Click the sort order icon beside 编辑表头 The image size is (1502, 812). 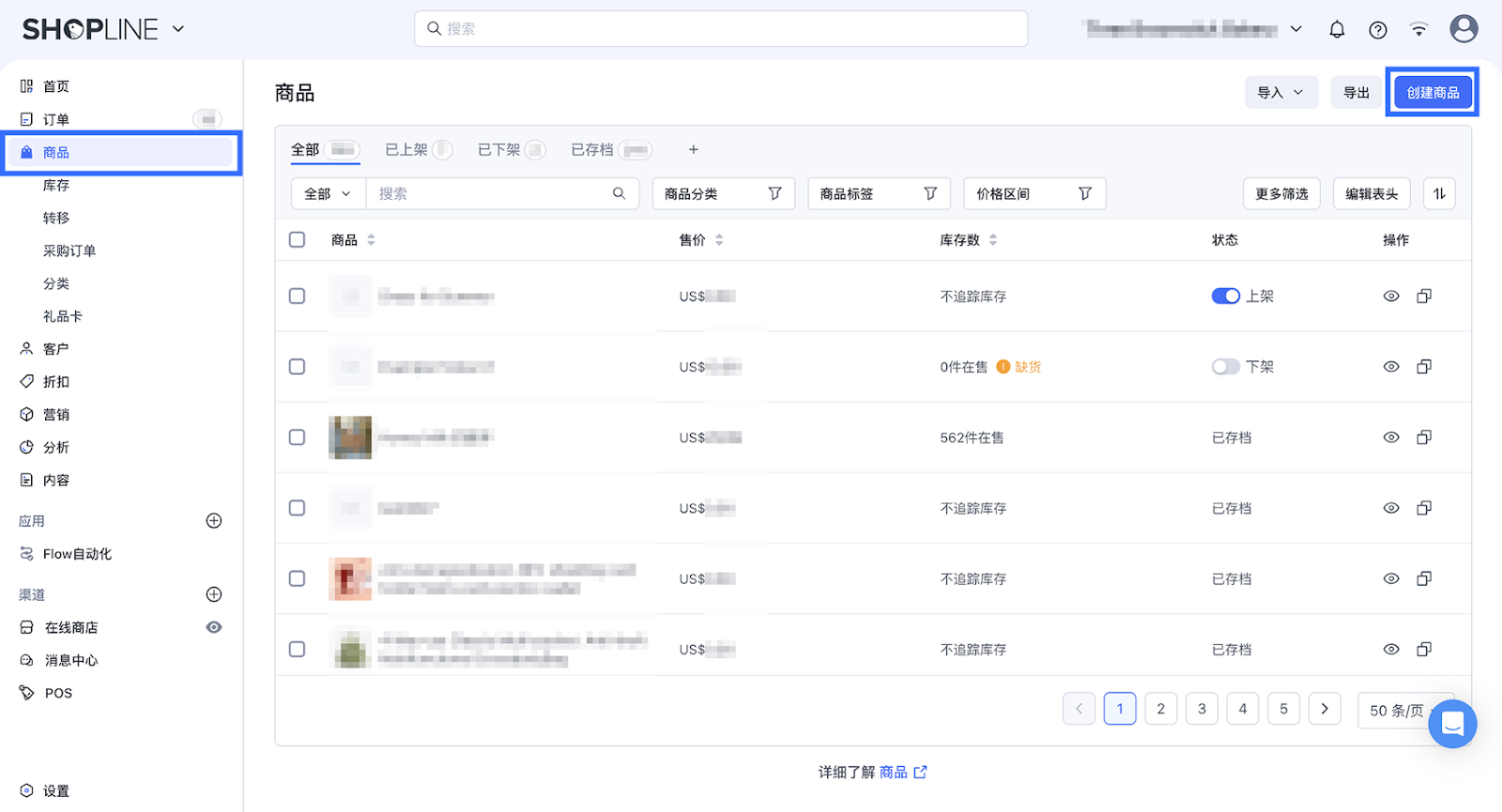pos(1439,194)
